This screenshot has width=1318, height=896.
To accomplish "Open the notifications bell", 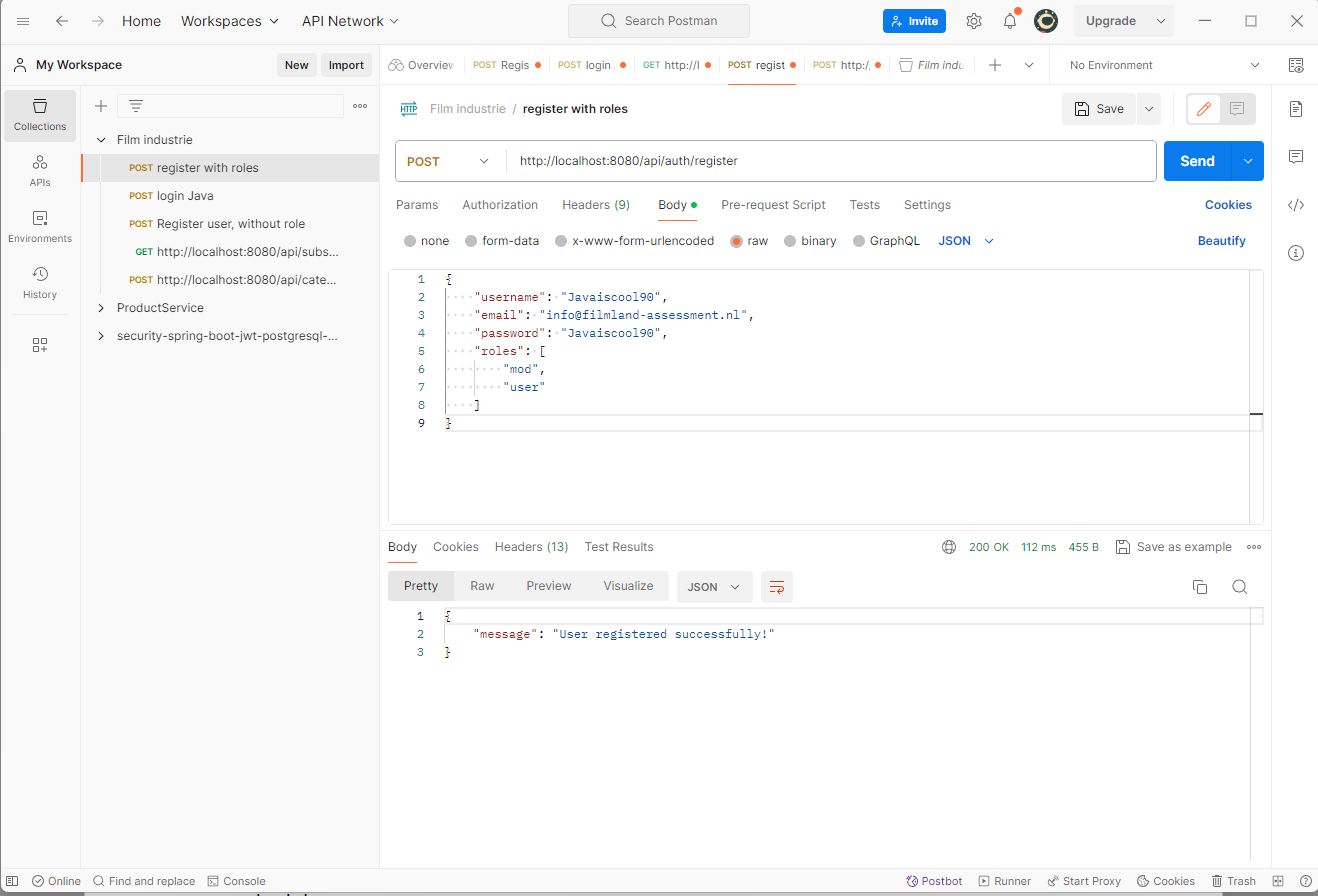I will click(x=1010, y=21).
